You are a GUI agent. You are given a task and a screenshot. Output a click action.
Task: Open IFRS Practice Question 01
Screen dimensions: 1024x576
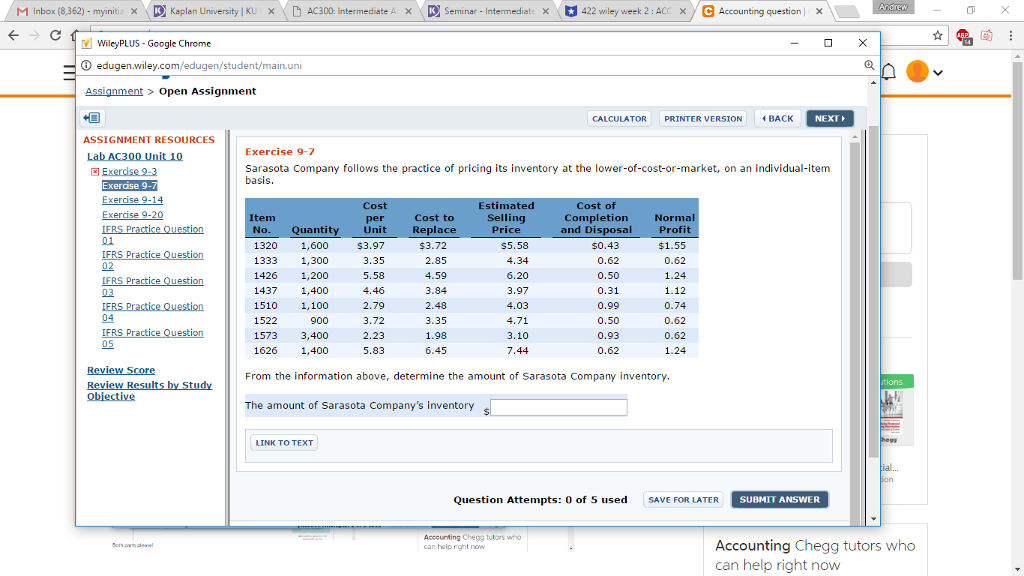[x=152, y=234]
